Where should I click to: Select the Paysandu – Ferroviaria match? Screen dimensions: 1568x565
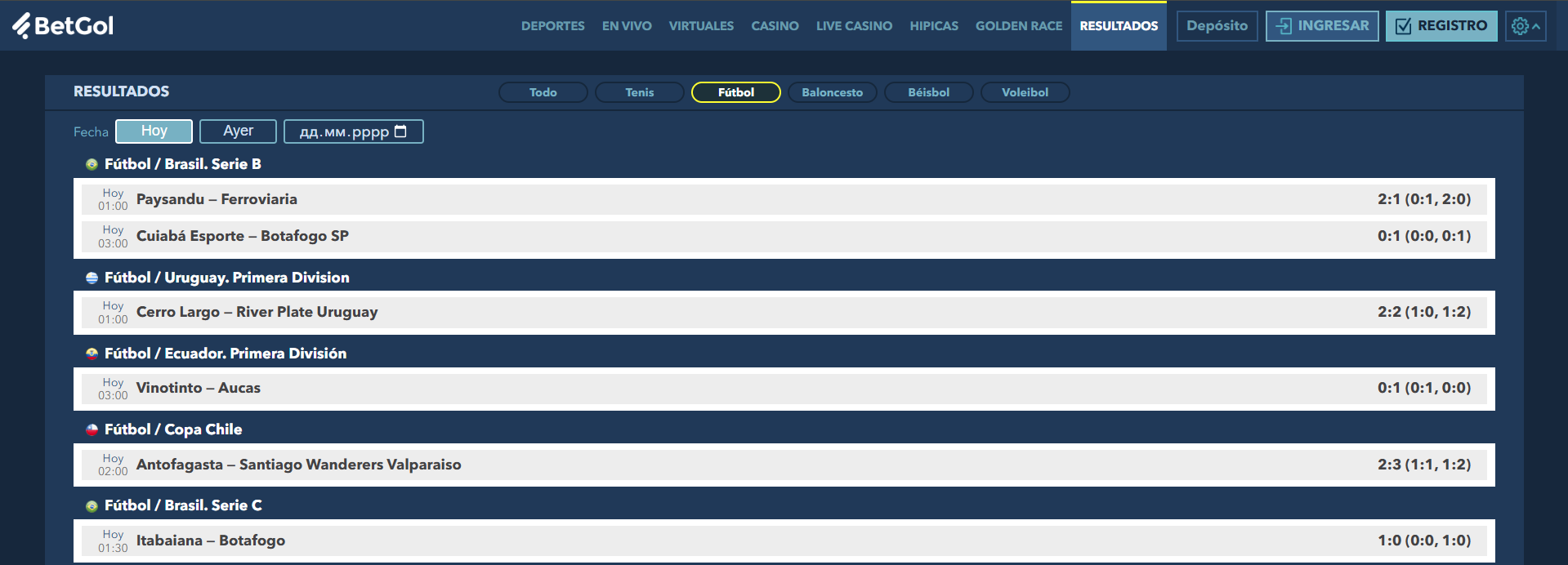pyautogui.click(x=784, y=199)
